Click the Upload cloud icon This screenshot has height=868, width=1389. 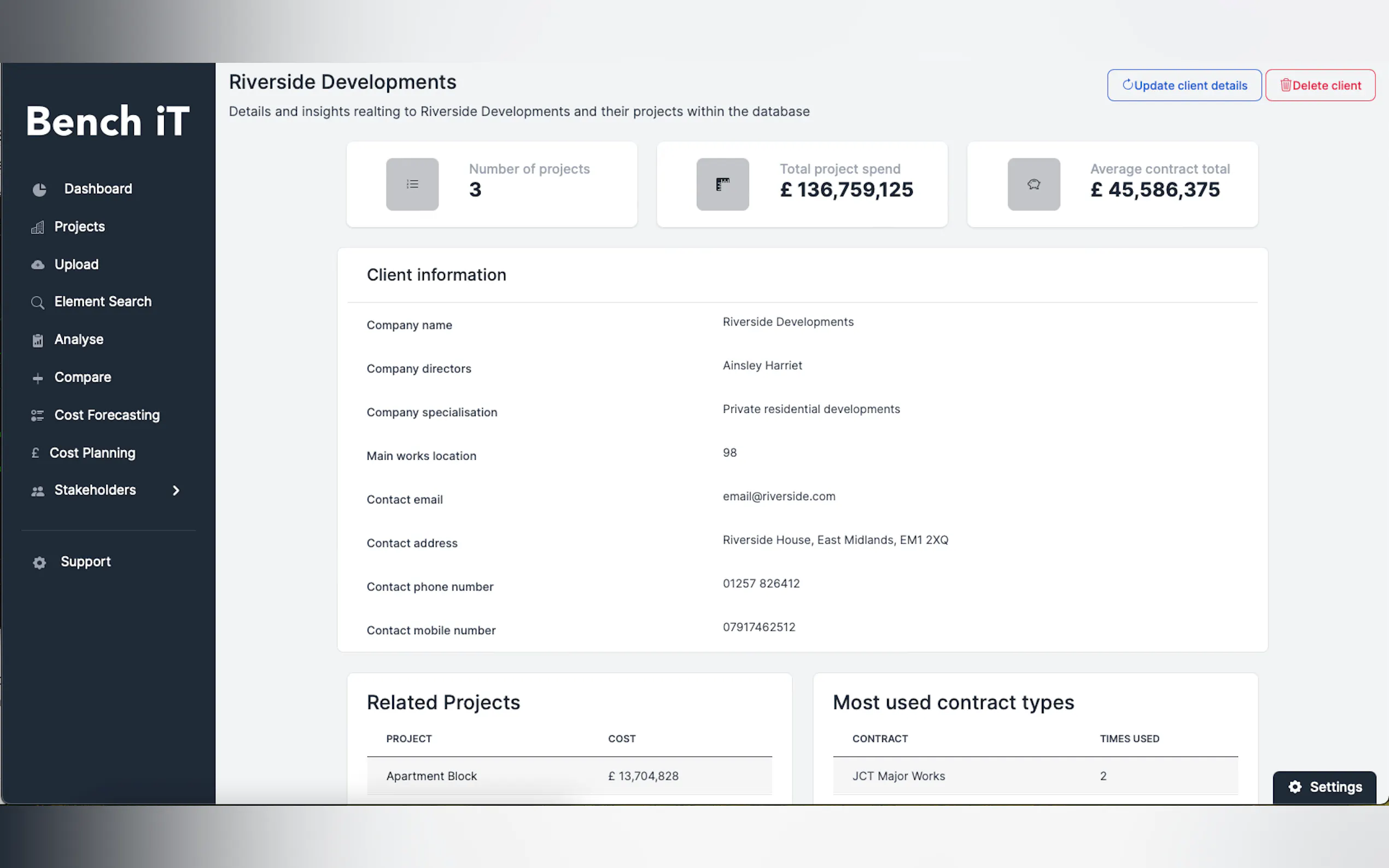pos(37,265)
